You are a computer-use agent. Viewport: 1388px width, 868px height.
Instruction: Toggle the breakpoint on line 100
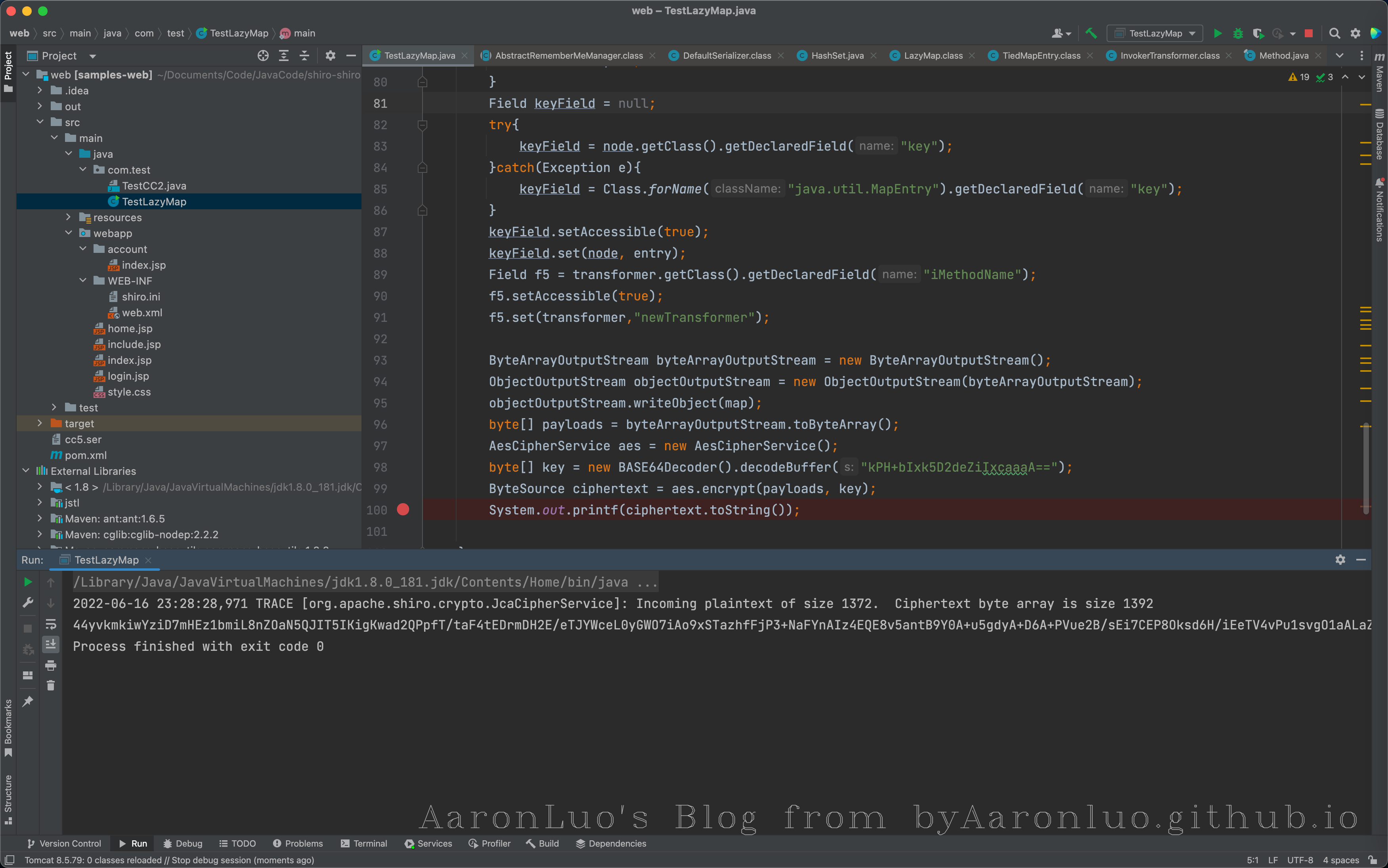coord(403,510)
